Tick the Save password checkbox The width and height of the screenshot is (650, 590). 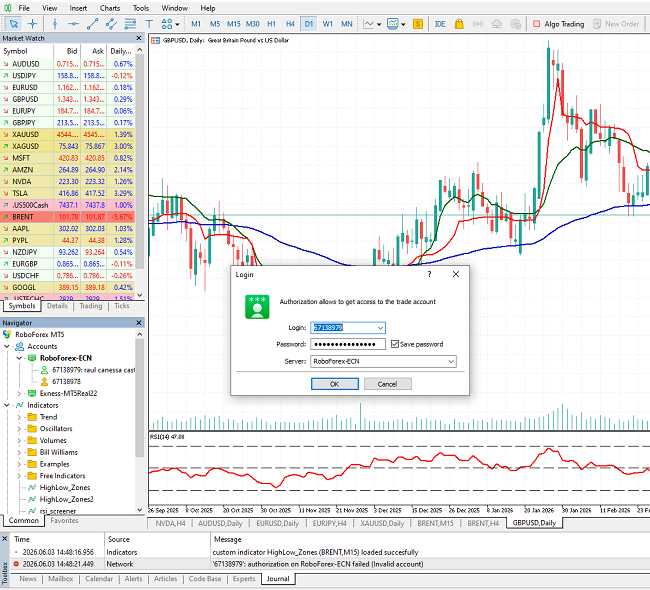click(x=395, y=344)
